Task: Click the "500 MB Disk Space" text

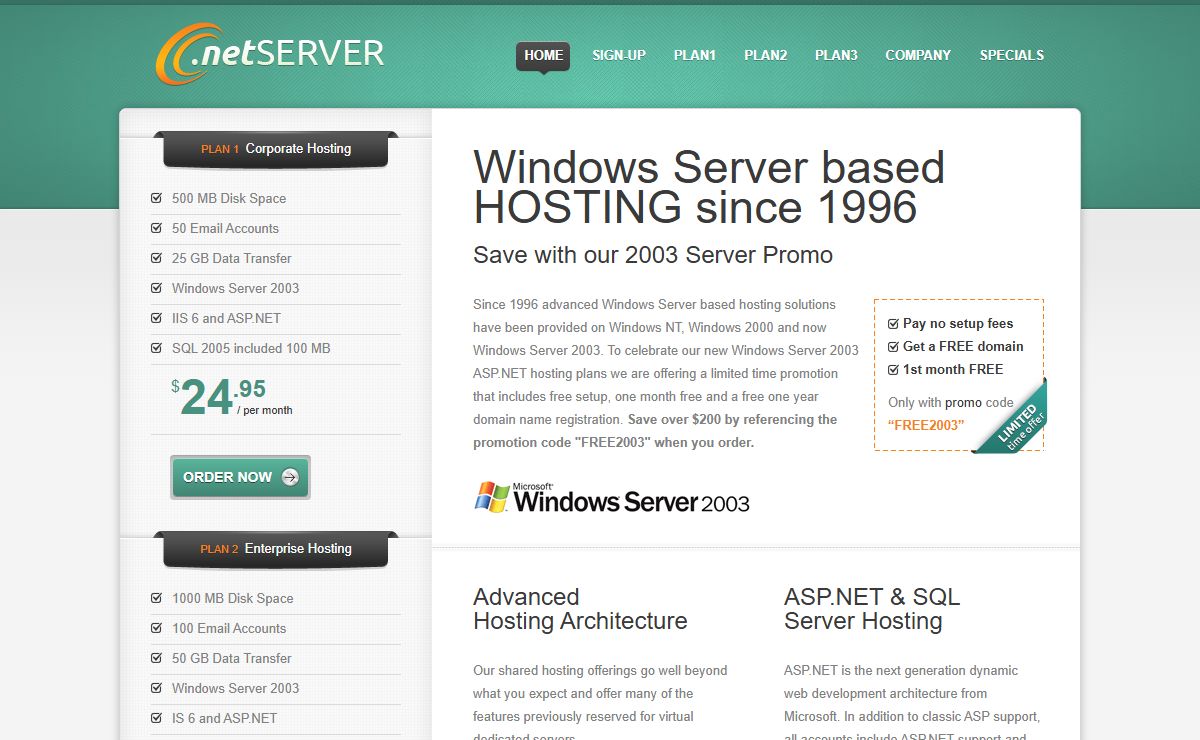Action: point(229,198)
